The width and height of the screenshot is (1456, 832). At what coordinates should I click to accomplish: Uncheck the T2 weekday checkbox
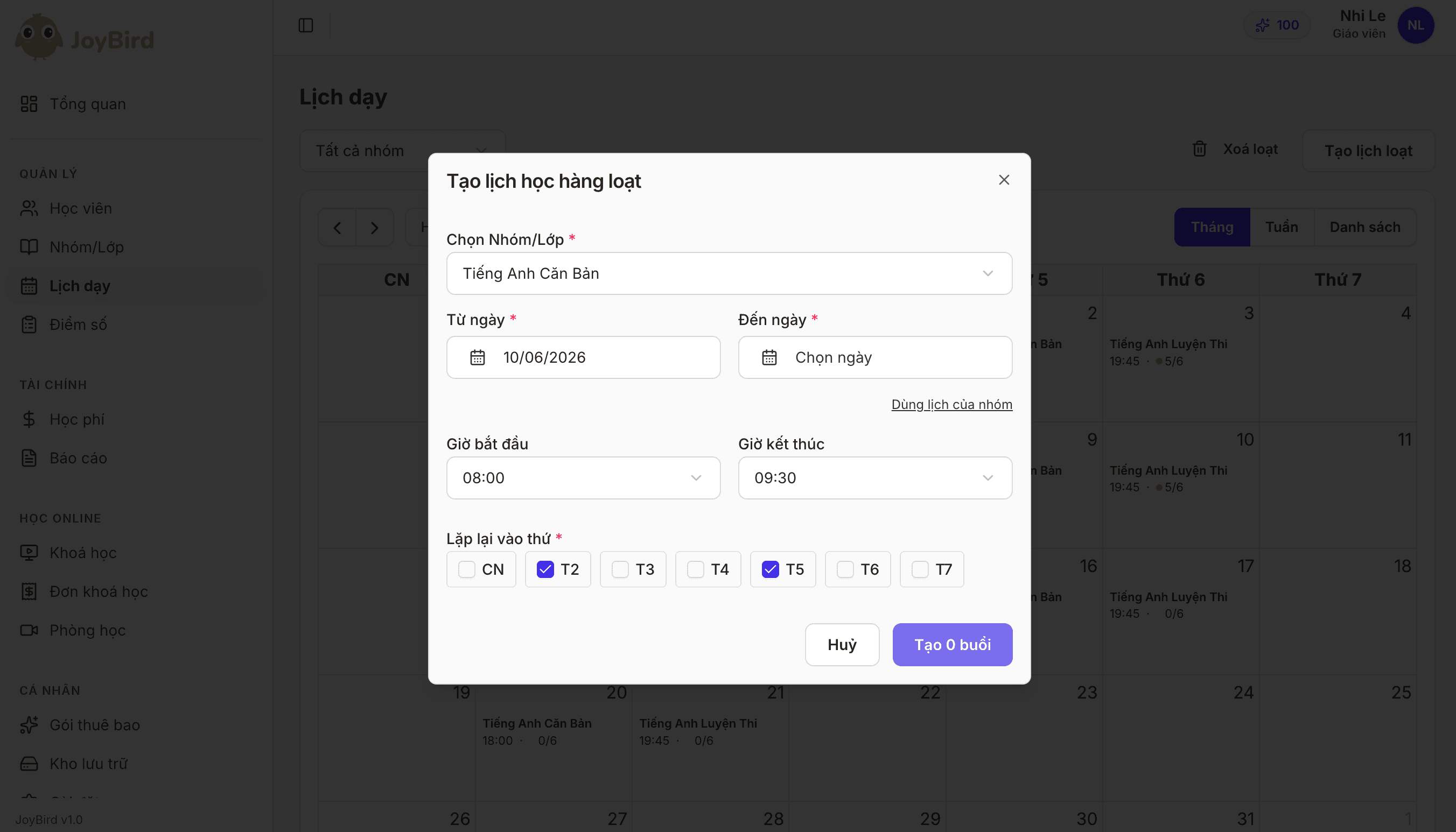[x=545, y=569]
